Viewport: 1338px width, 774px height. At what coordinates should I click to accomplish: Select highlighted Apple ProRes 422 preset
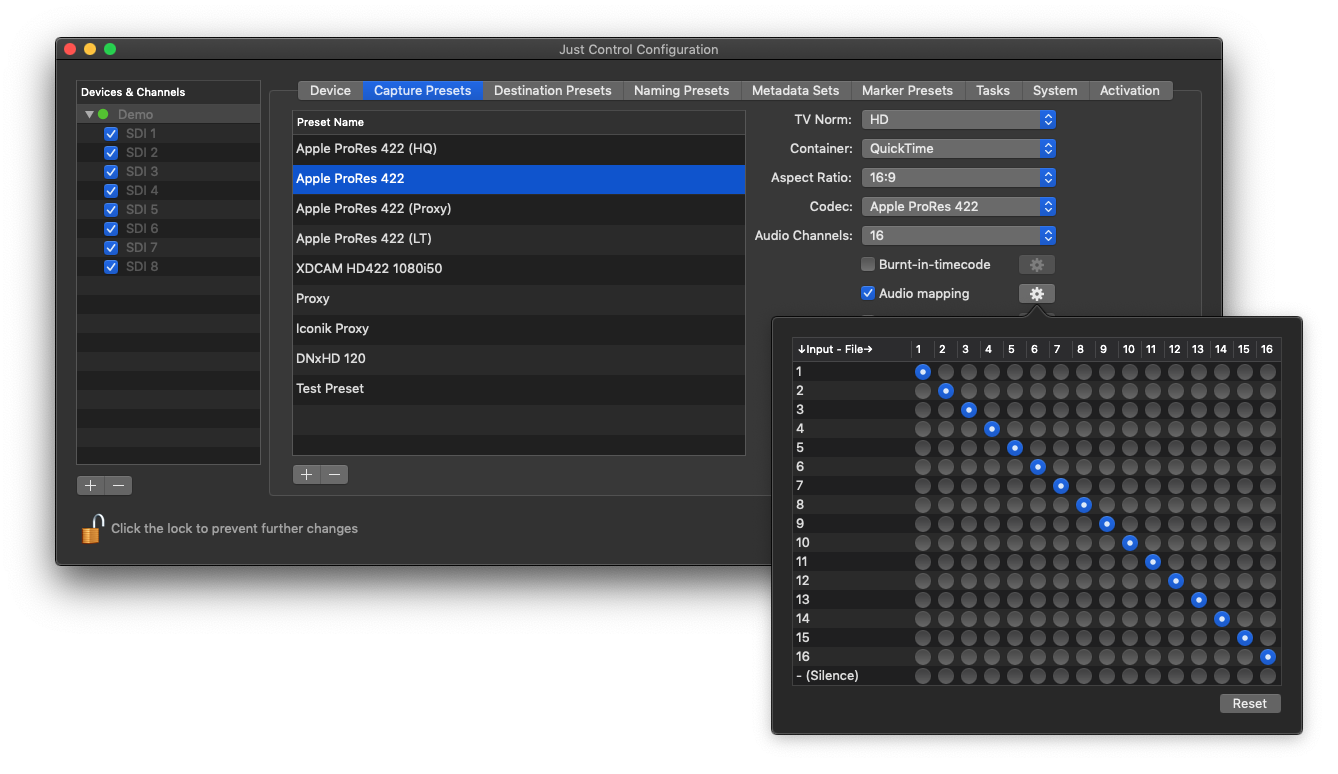tap(519, 179)
